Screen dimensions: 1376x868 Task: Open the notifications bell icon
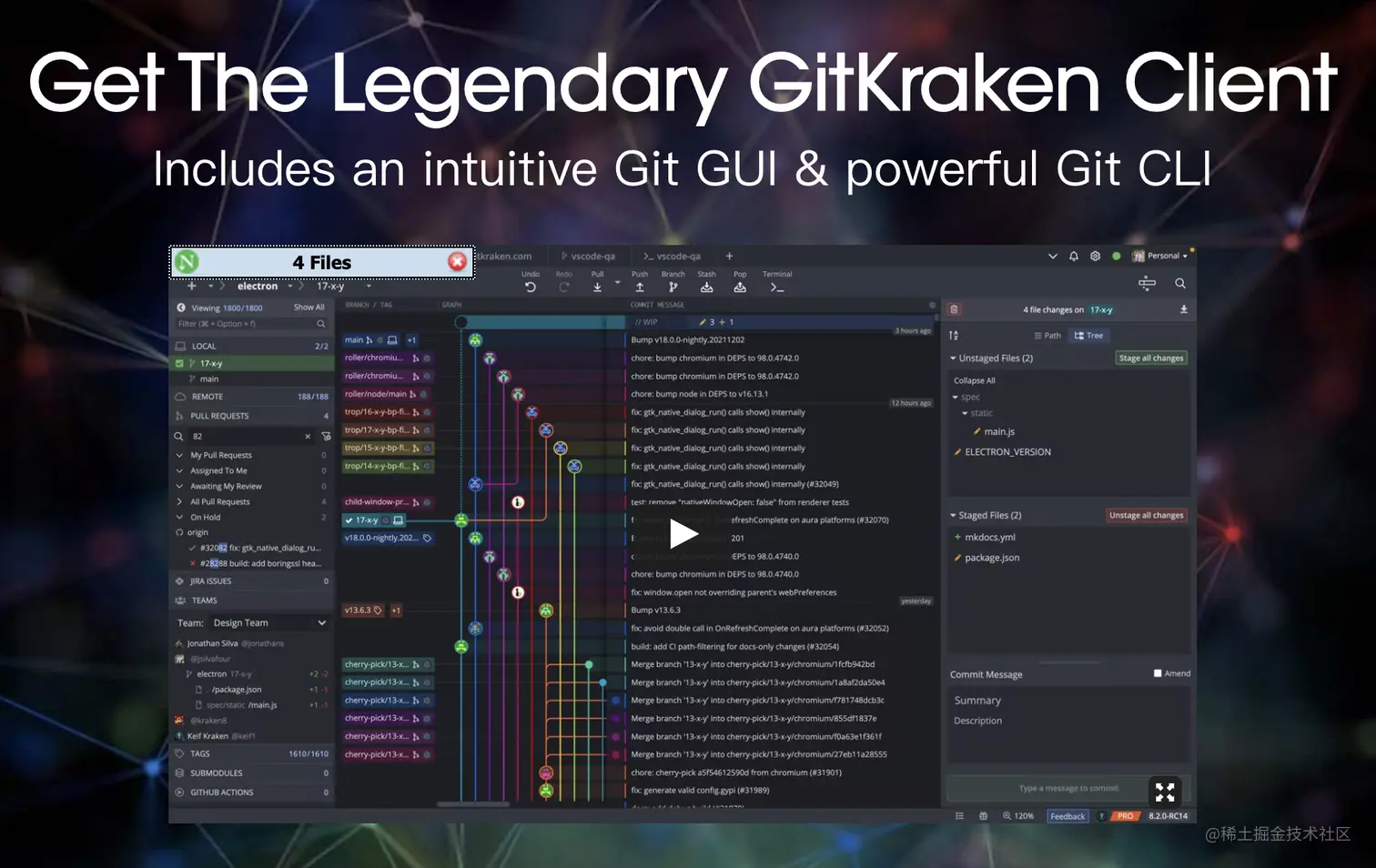point(1074,257)
